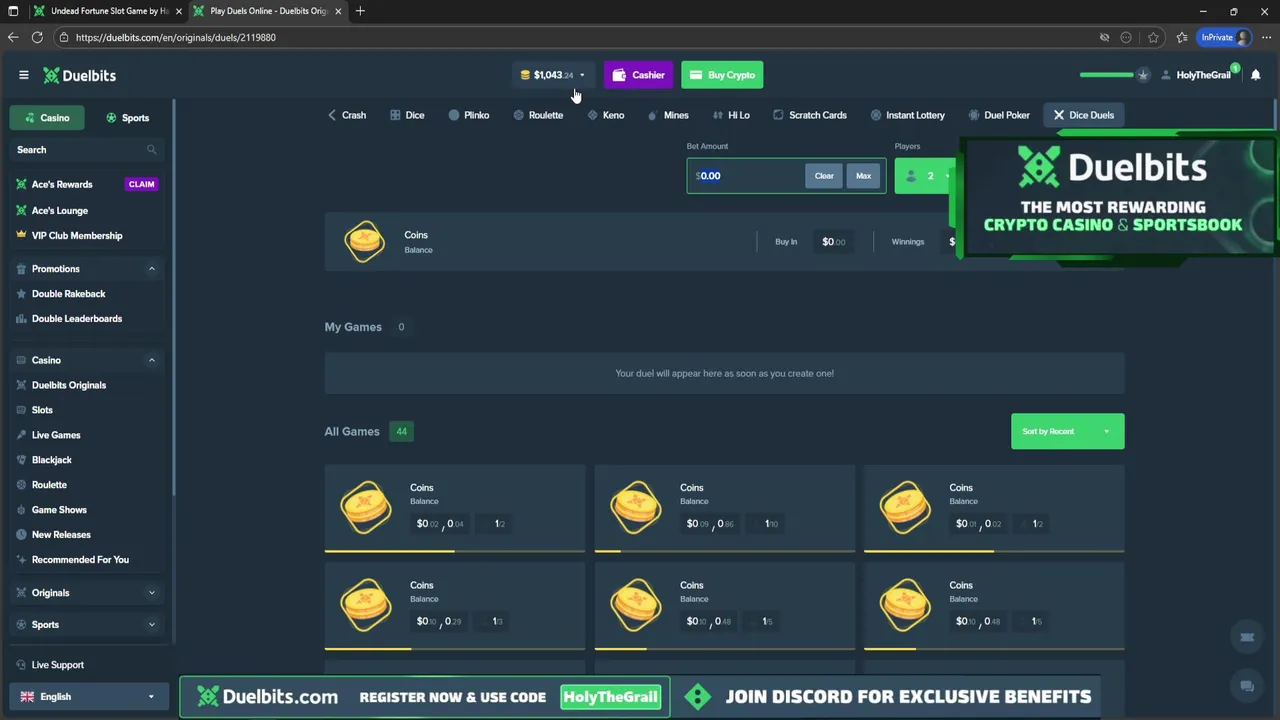Open the Instant Lottery tab
The width and height of the screenshot is (1280, 720).
(x=907, y=115)
